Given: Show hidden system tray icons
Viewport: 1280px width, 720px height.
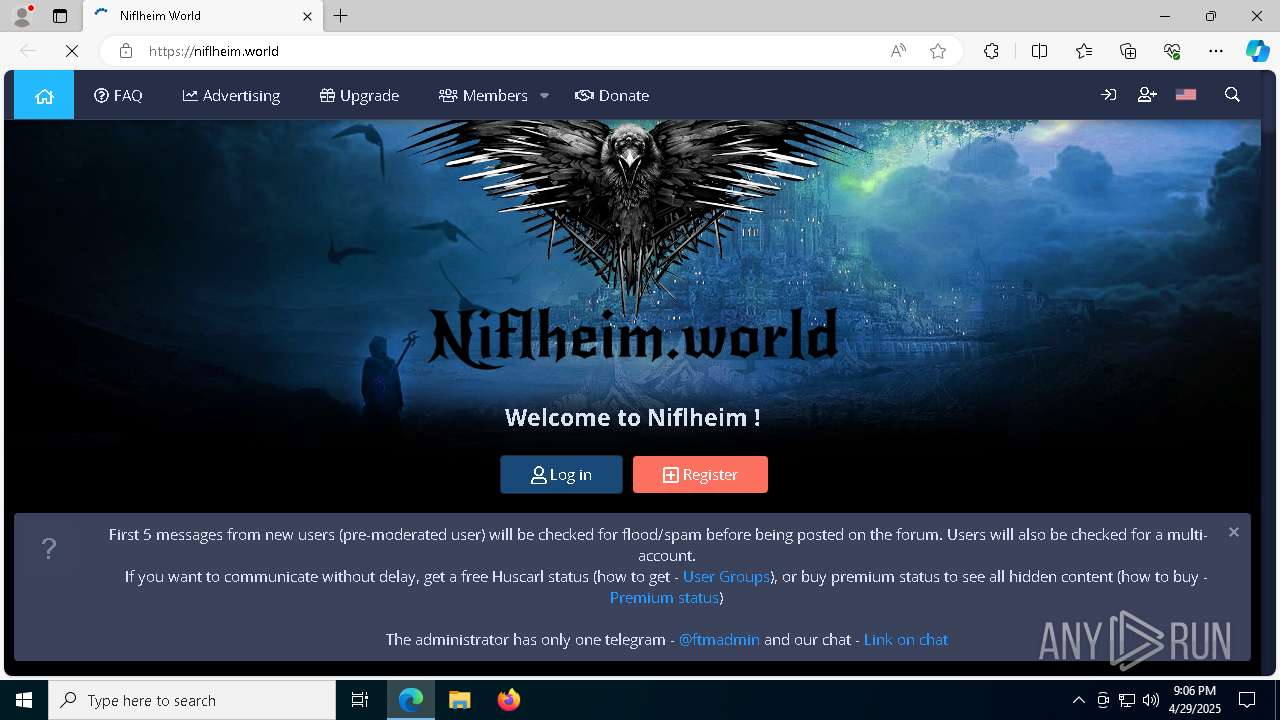Looking at the screenshot, I should [1078, 700].
